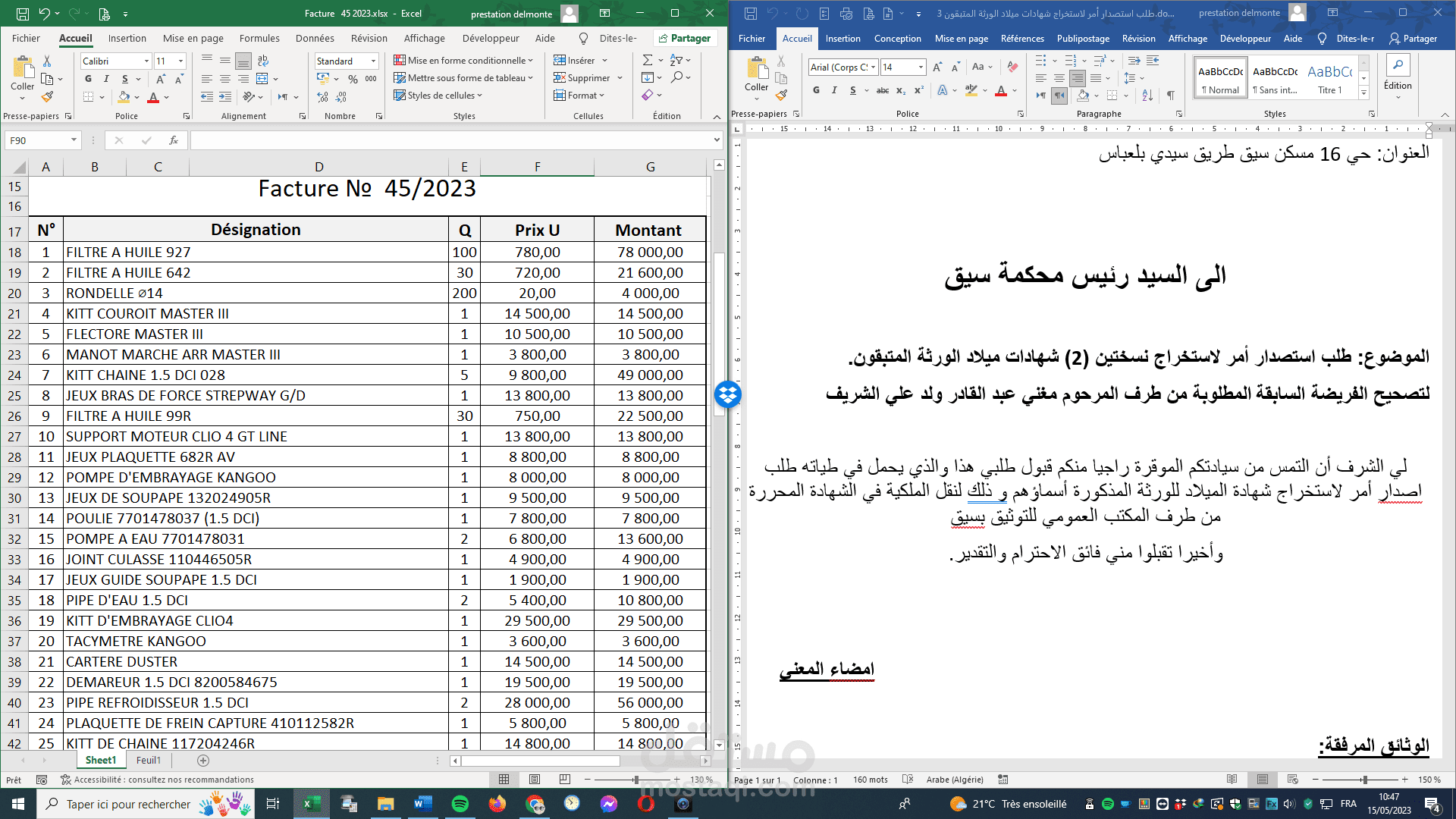Click Word's clear all formatting eraser icon
Image resolution: width=1456 pixels, height=819 pixels.
point(1012,67)
